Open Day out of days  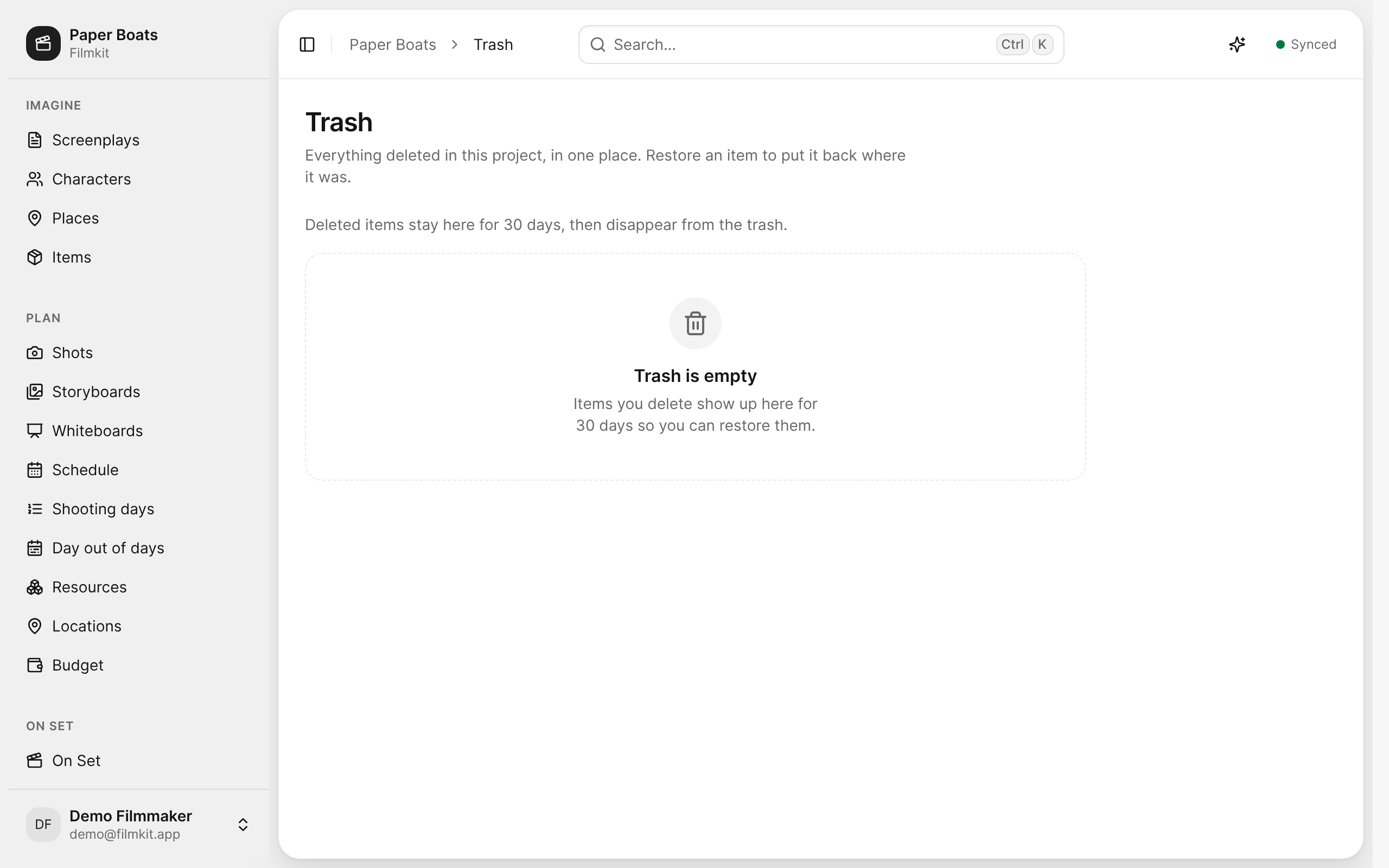point(139,548)
